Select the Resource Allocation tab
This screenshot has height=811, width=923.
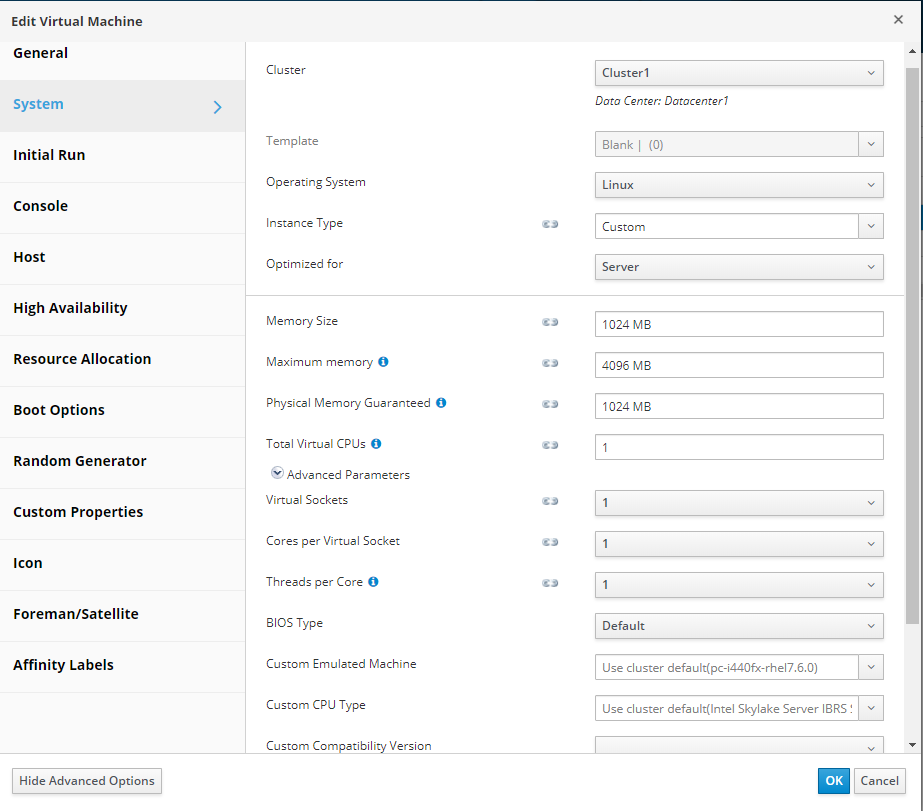click(82, 359)
